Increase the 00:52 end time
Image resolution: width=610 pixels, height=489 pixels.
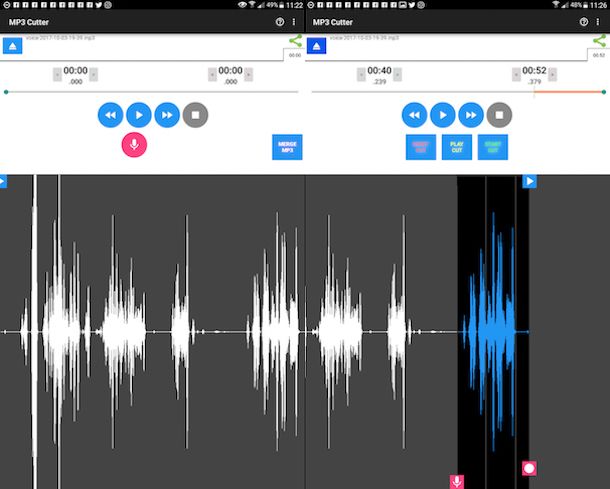(x=552, y=74)
